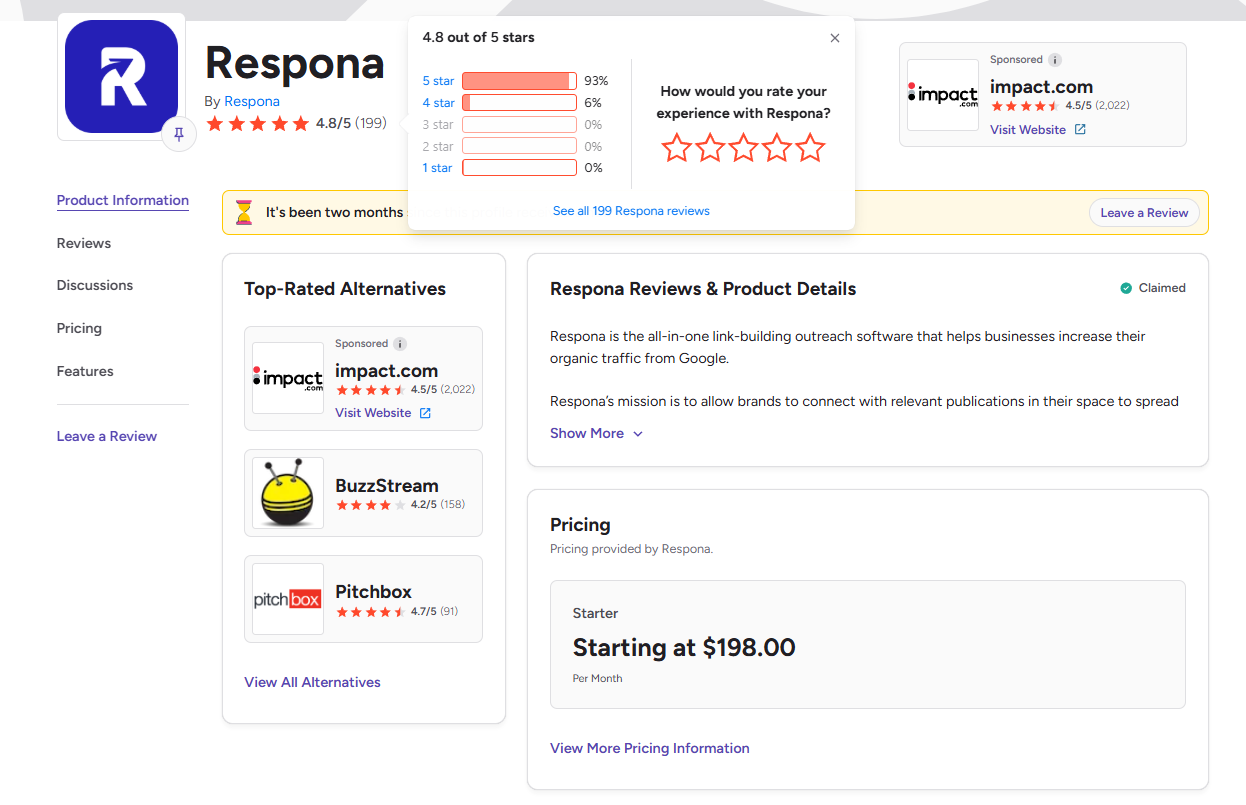Click the middle star under the rating question
The height and width of the screenshot is (805, 1246).
(x=742, y=147)
